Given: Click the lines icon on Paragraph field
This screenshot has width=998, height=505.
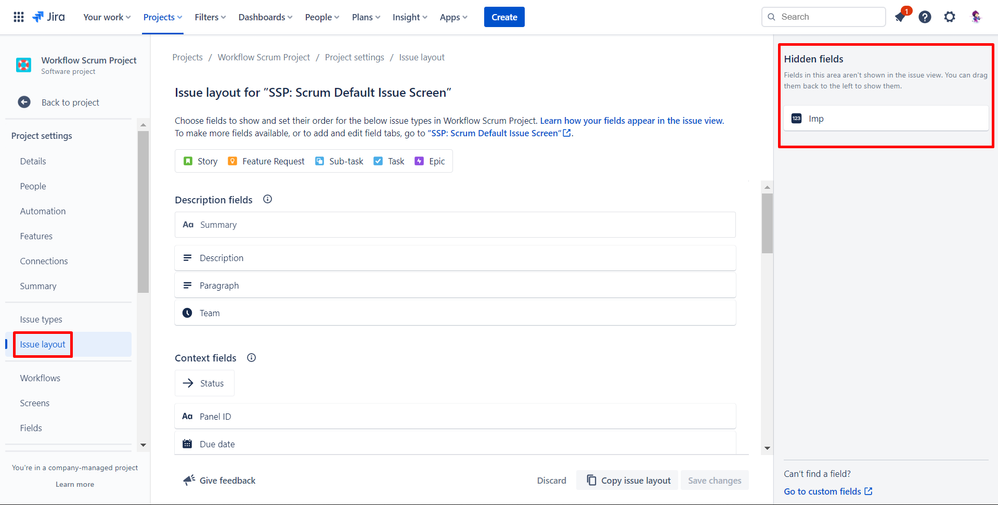Looking at the screenshot, I should click(188, 285).
